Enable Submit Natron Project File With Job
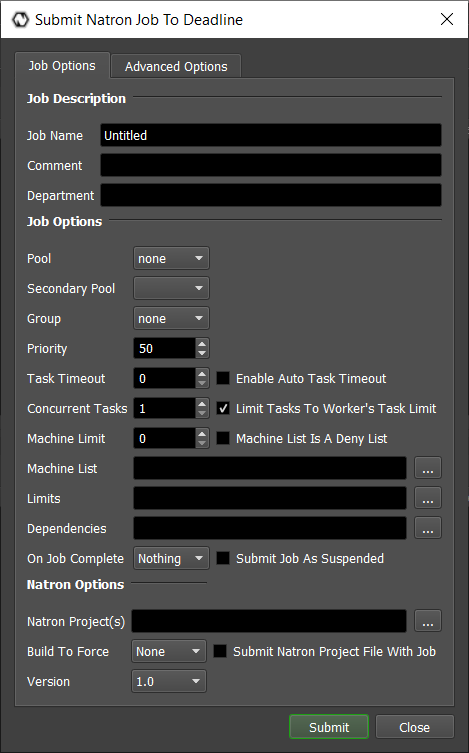Viewport: 469px width, 753px height. click(220, 651)
